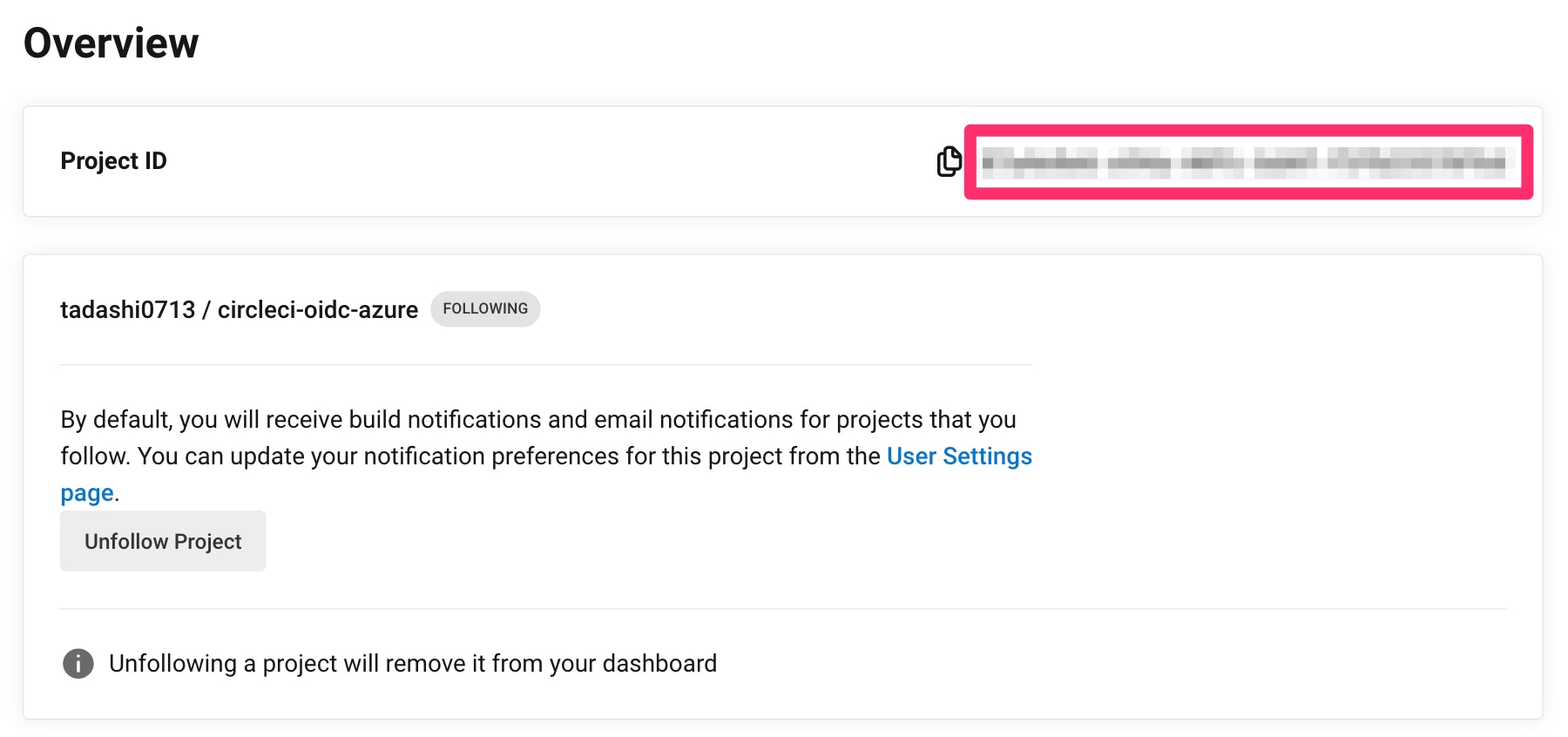
Task: Click the 'Unfollowing a project will remove' message
Action: click(412, 664)
